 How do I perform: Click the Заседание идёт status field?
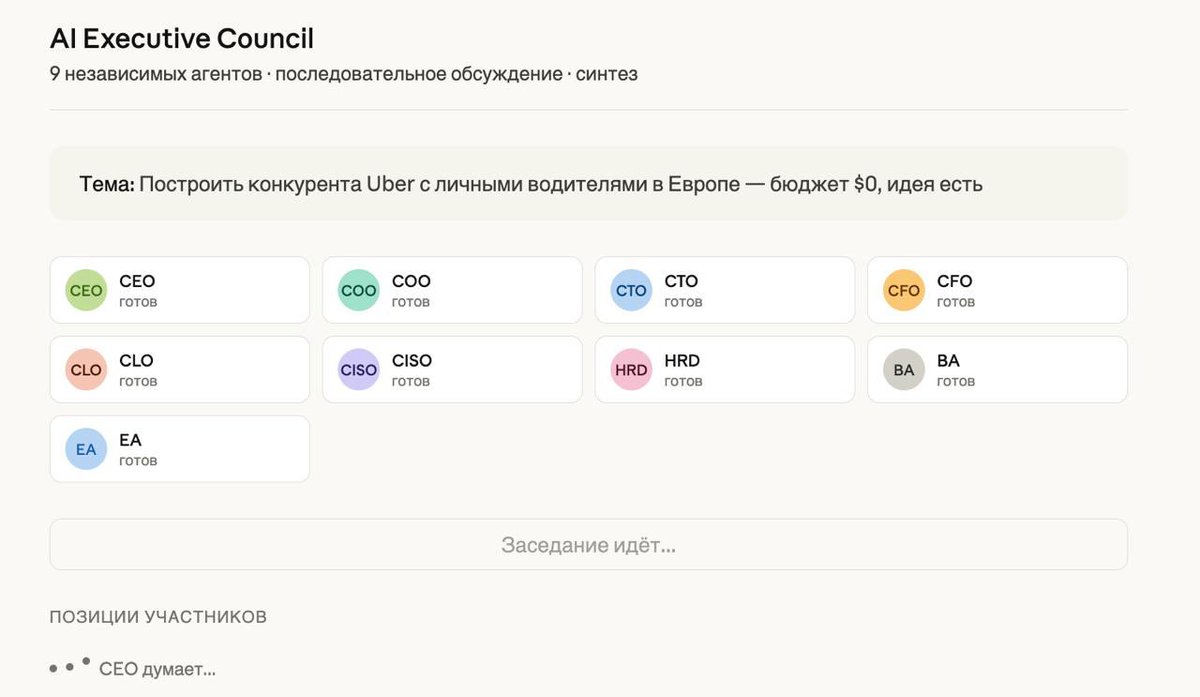pyautogui.click(x=588, y=544)
